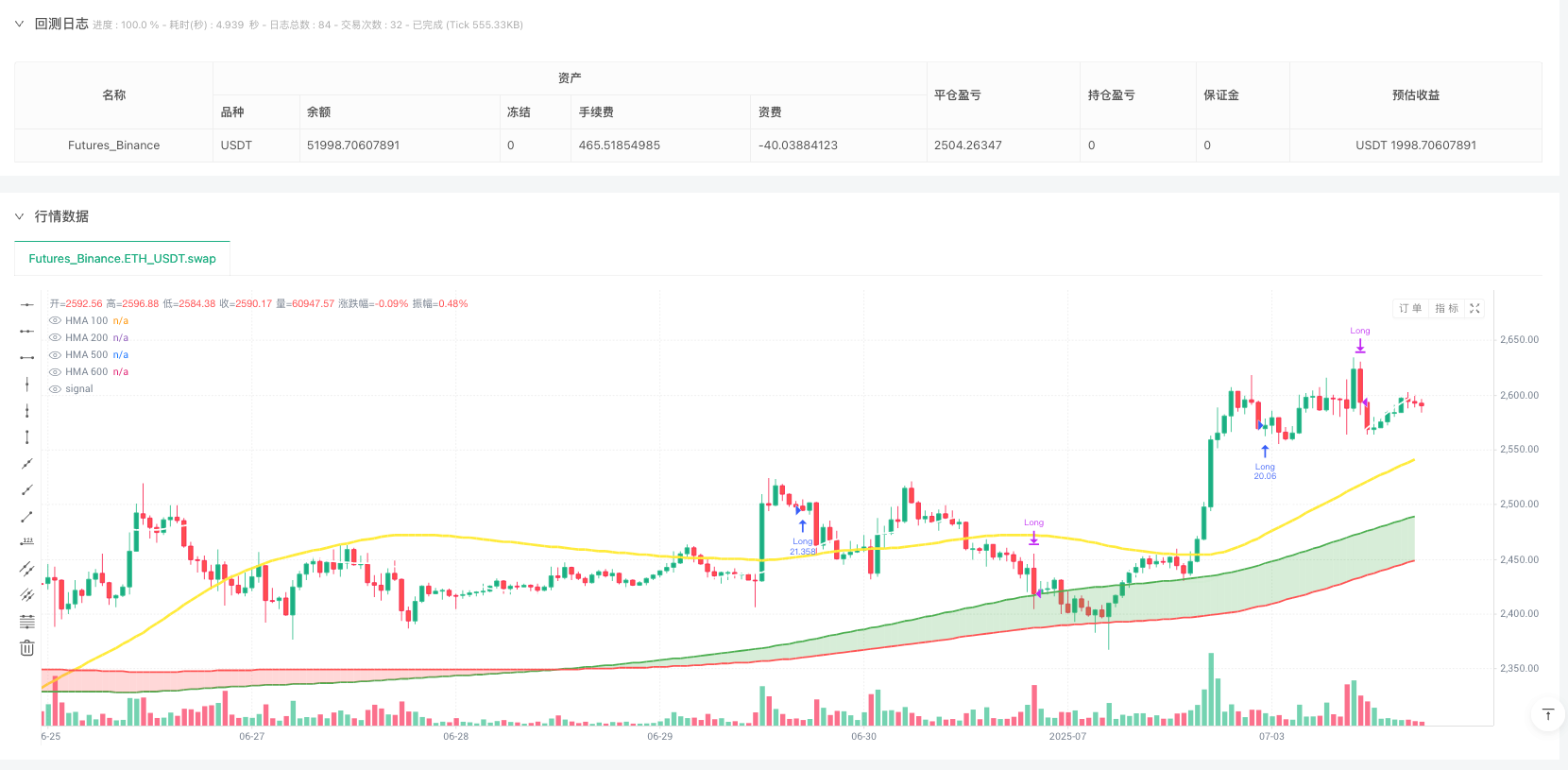Viewport: 1568px width, 770px height.
Task: Hide the HMA 600 indicator line
Action: point(55,372)
